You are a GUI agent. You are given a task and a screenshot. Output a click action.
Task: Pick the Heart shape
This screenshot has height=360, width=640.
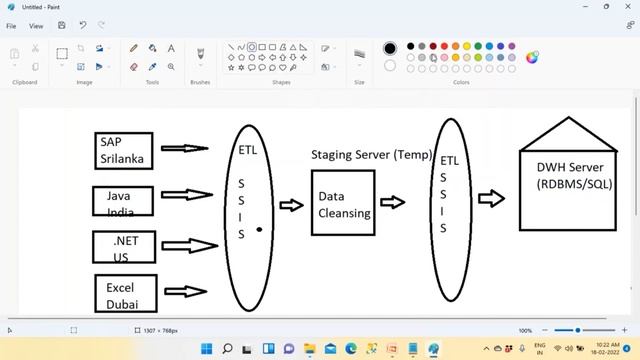[282, 68]
